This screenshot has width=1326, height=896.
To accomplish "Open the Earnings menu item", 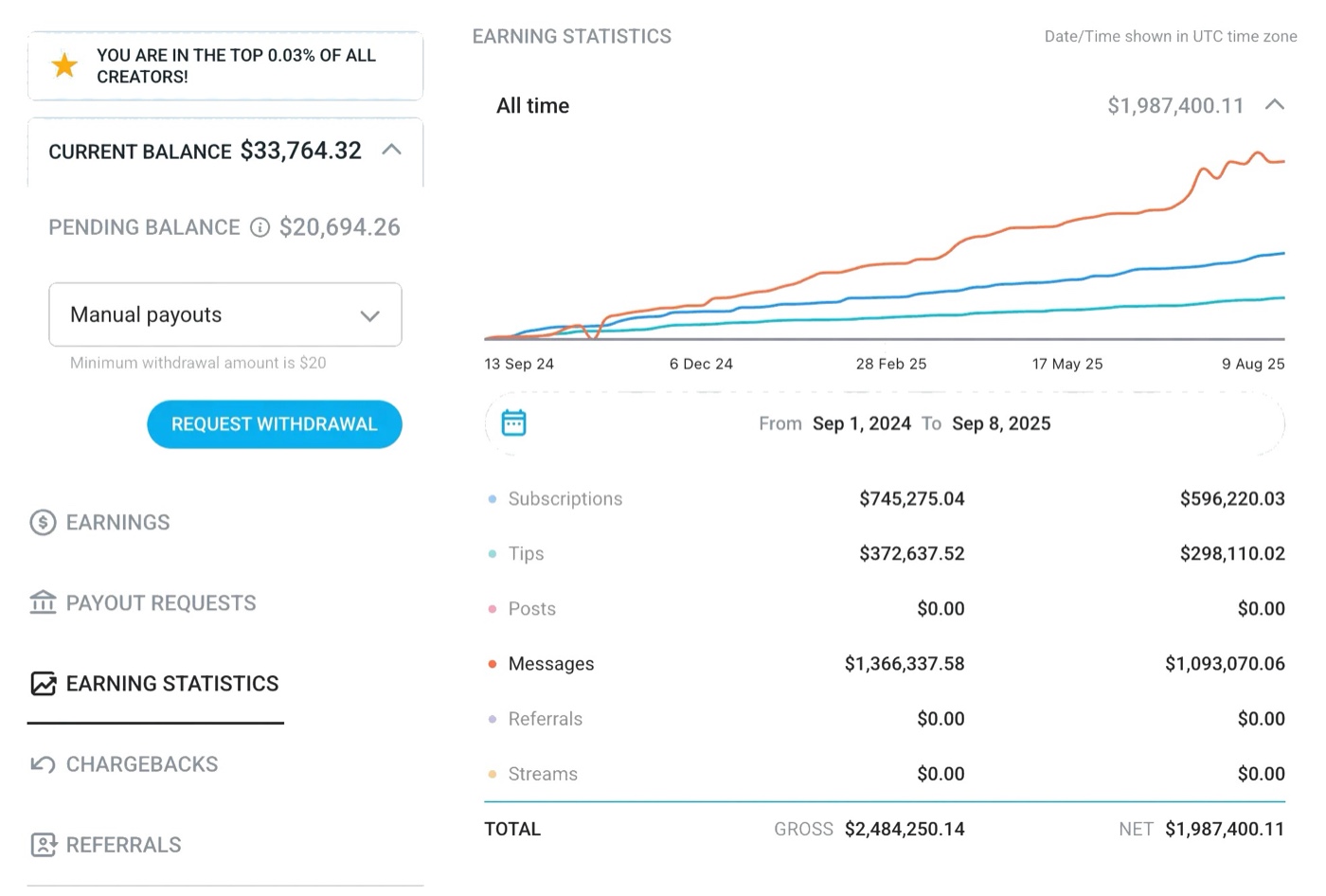I will pos(100,523).
